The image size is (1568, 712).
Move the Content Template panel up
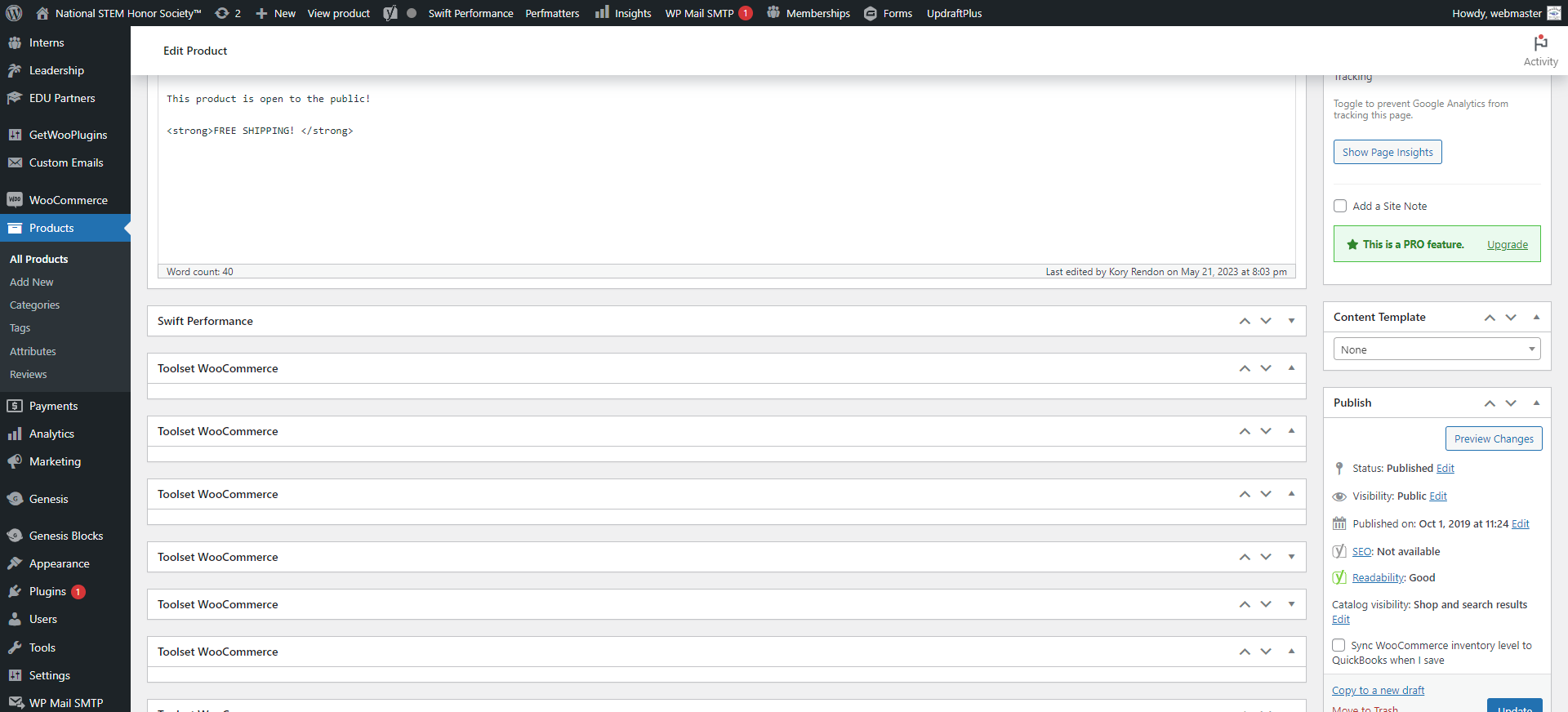coord(1490,317)
